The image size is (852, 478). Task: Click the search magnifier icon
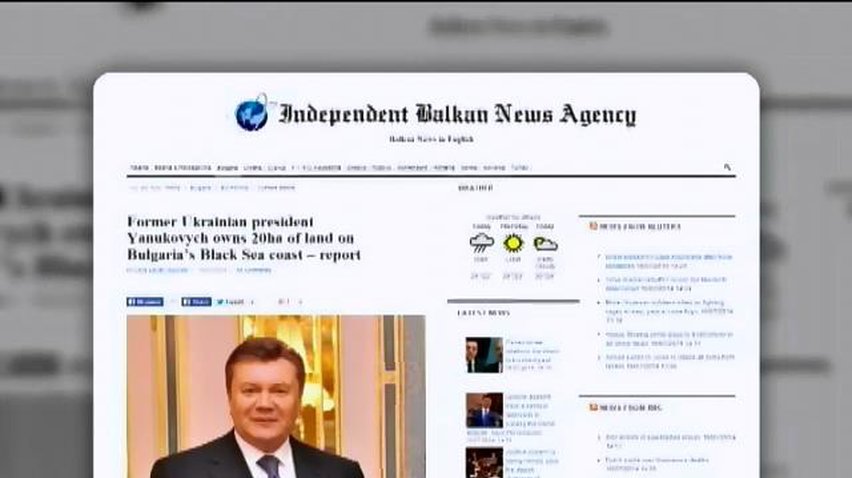click(727, 167)
